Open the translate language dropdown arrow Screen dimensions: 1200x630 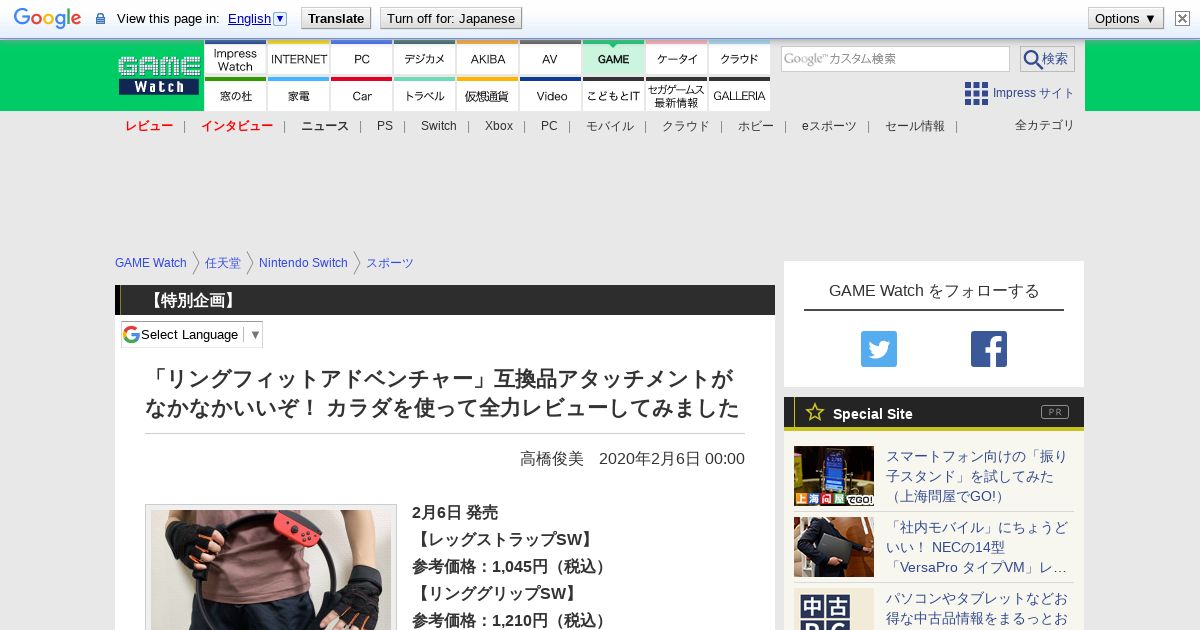280,18
